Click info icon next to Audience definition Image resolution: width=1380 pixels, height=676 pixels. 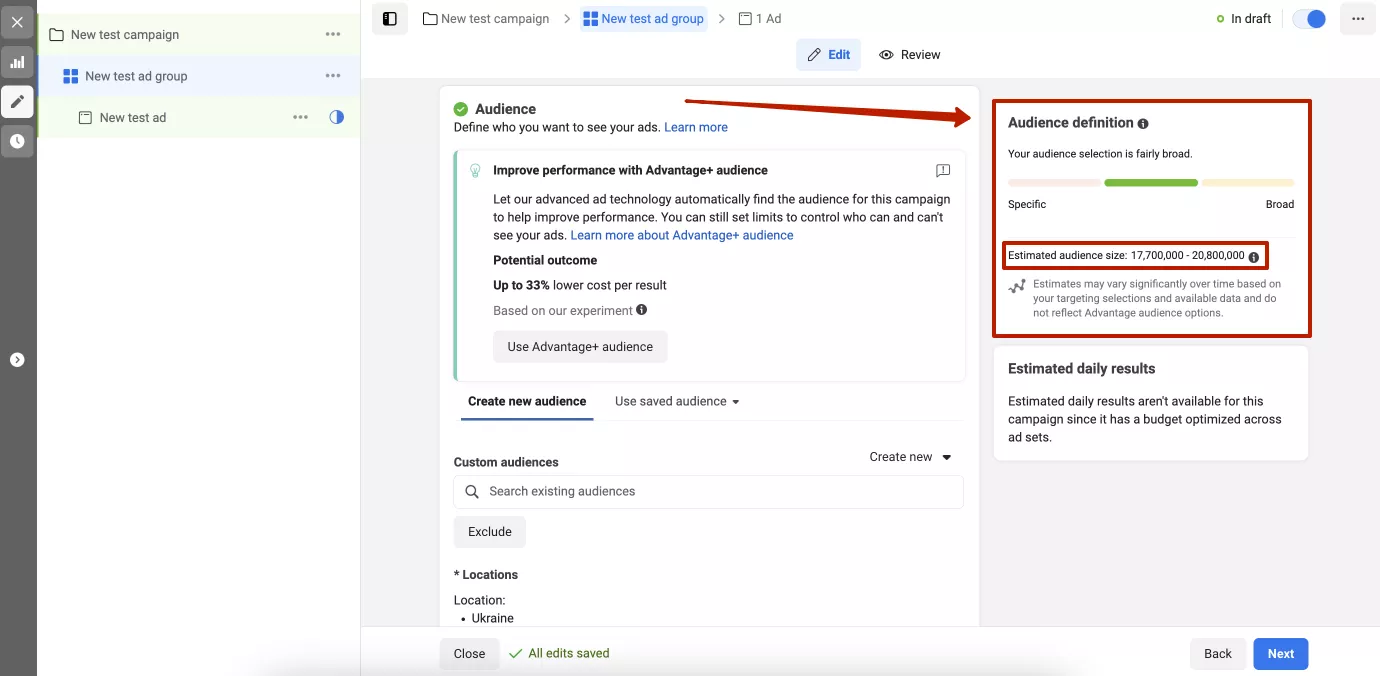1143,124
